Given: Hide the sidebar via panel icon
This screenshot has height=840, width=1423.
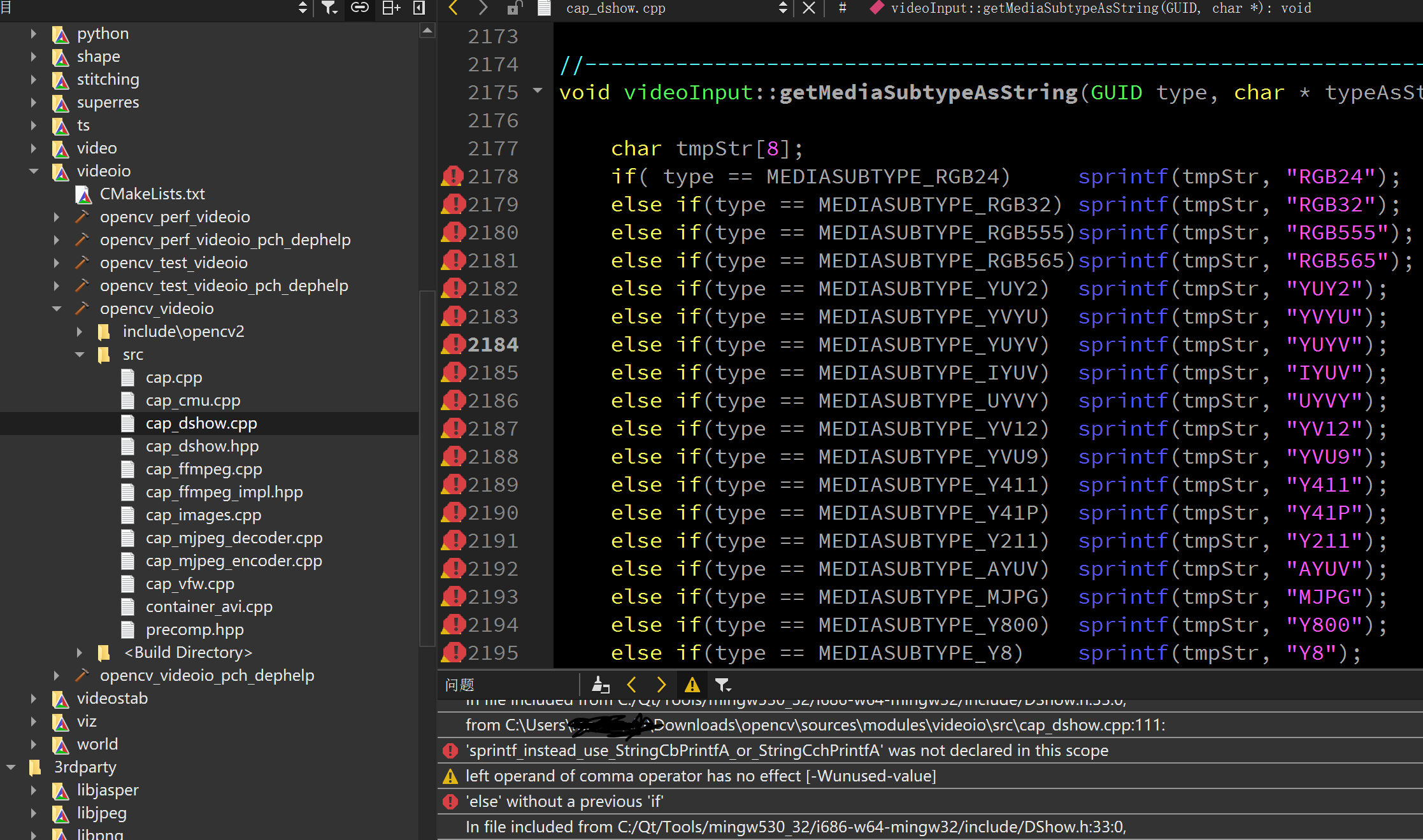Looking at the screenshot, I should click(418, 8).
